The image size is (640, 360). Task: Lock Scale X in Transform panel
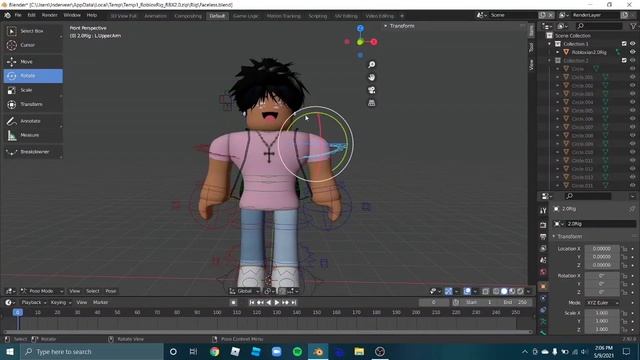pos(624,313)
